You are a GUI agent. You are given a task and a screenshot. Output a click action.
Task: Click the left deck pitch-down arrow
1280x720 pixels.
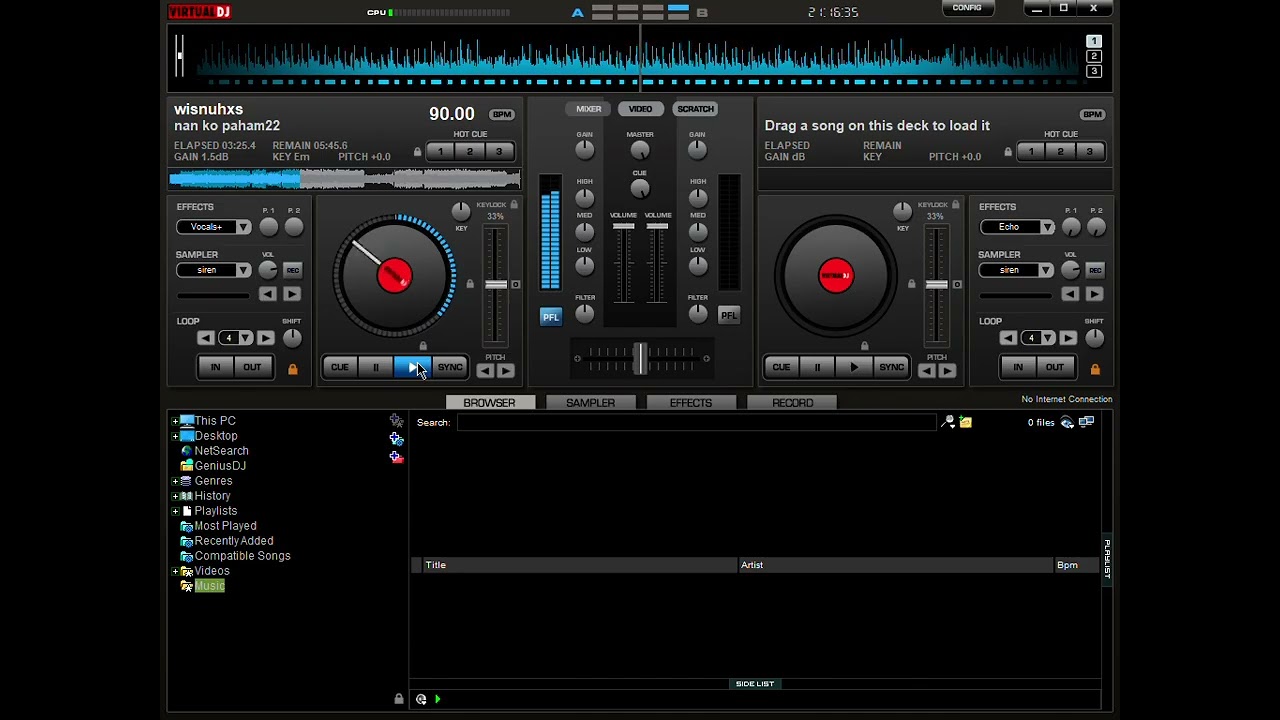point(485,371)
